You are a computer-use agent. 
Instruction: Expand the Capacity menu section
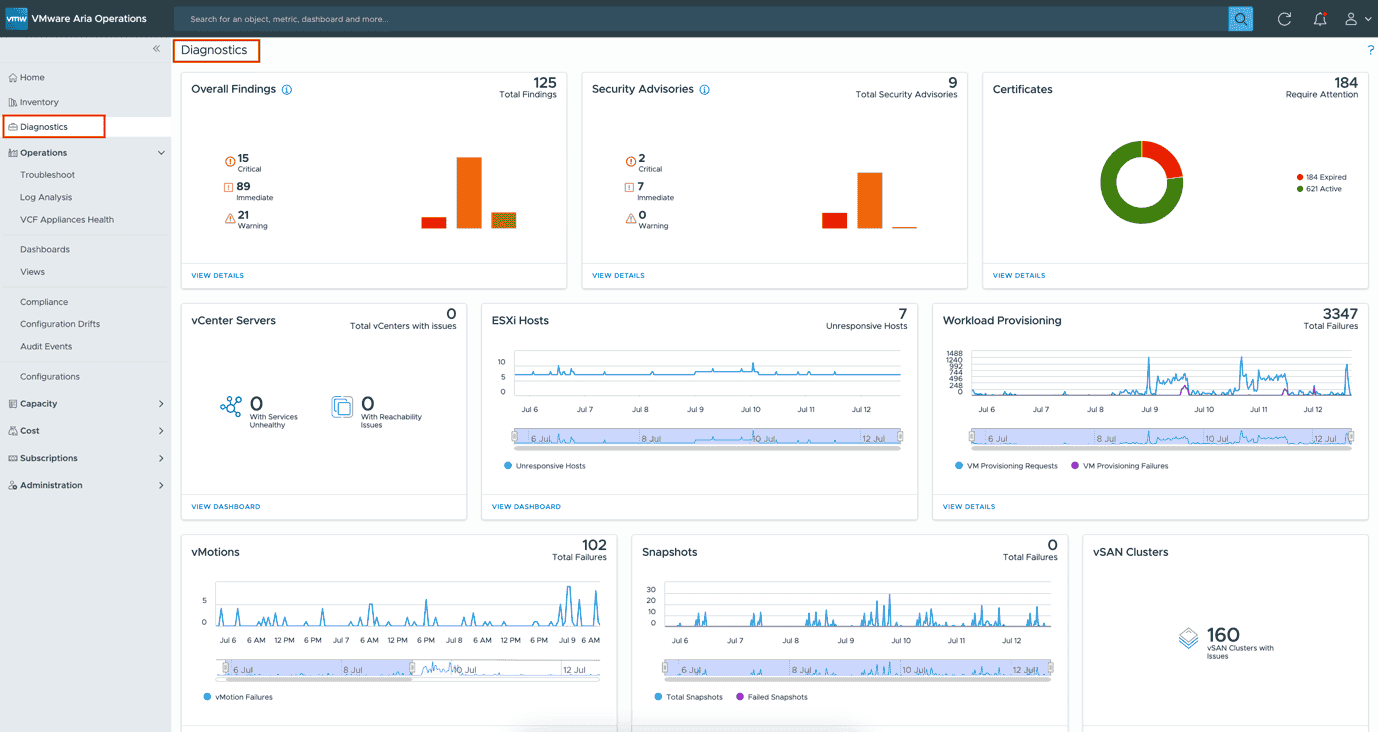click(x=161, y=404)
